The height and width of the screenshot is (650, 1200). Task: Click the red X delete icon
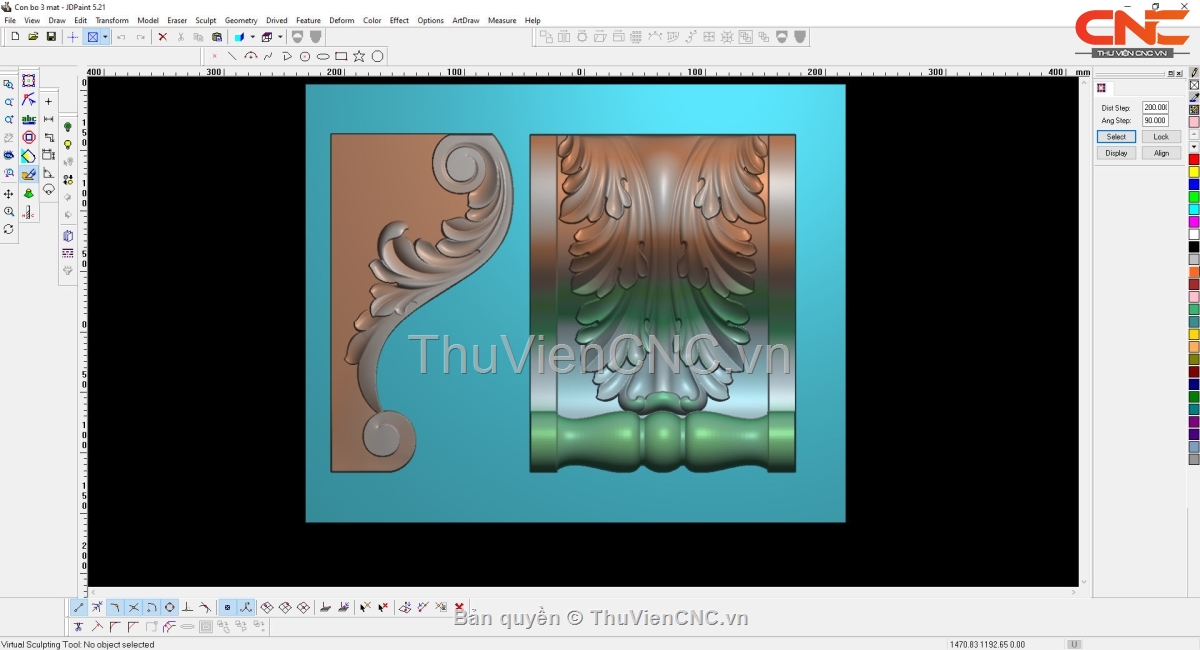[162, 37]
